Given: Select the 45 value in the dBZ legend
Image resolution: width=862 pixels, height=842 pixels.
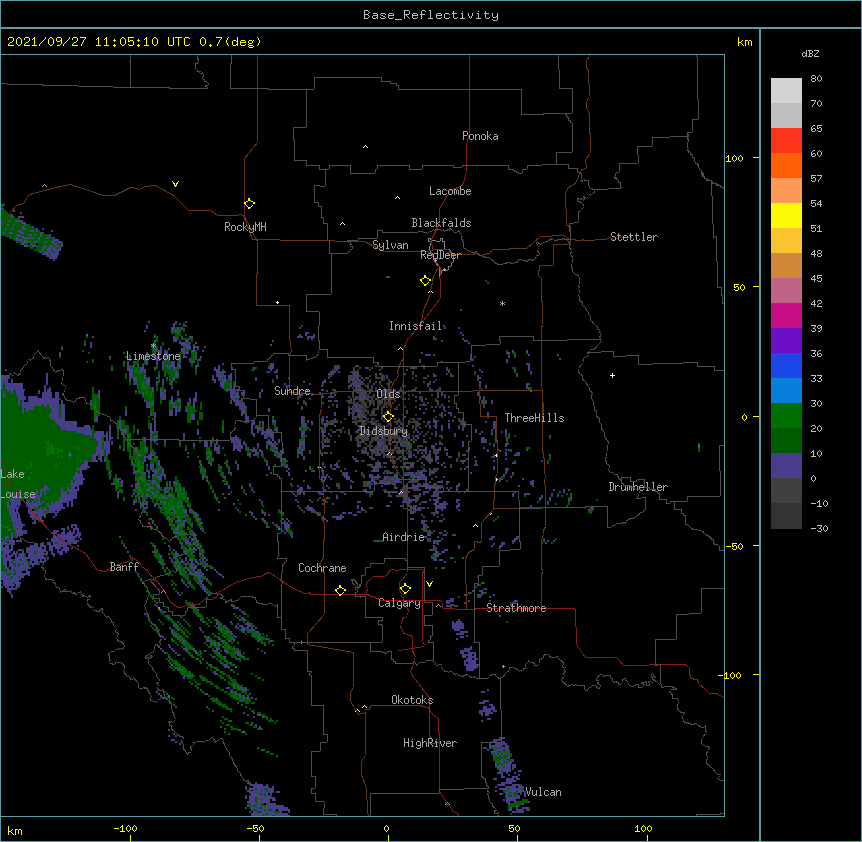Looking at the screenshot, I should pos(816,279).
